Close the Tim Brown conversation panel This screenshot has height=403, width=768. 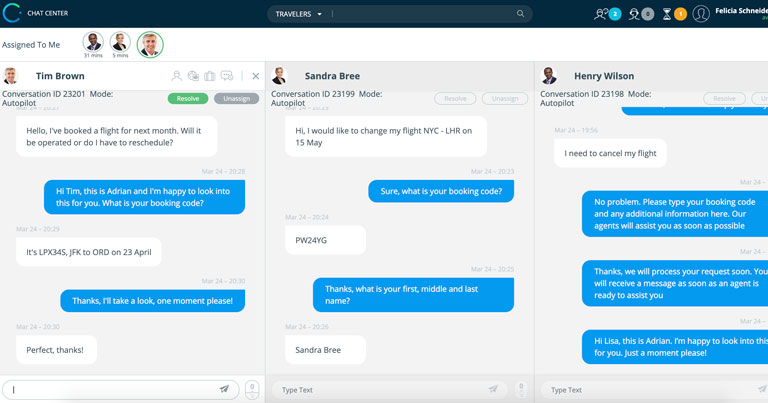click(256, 76)
